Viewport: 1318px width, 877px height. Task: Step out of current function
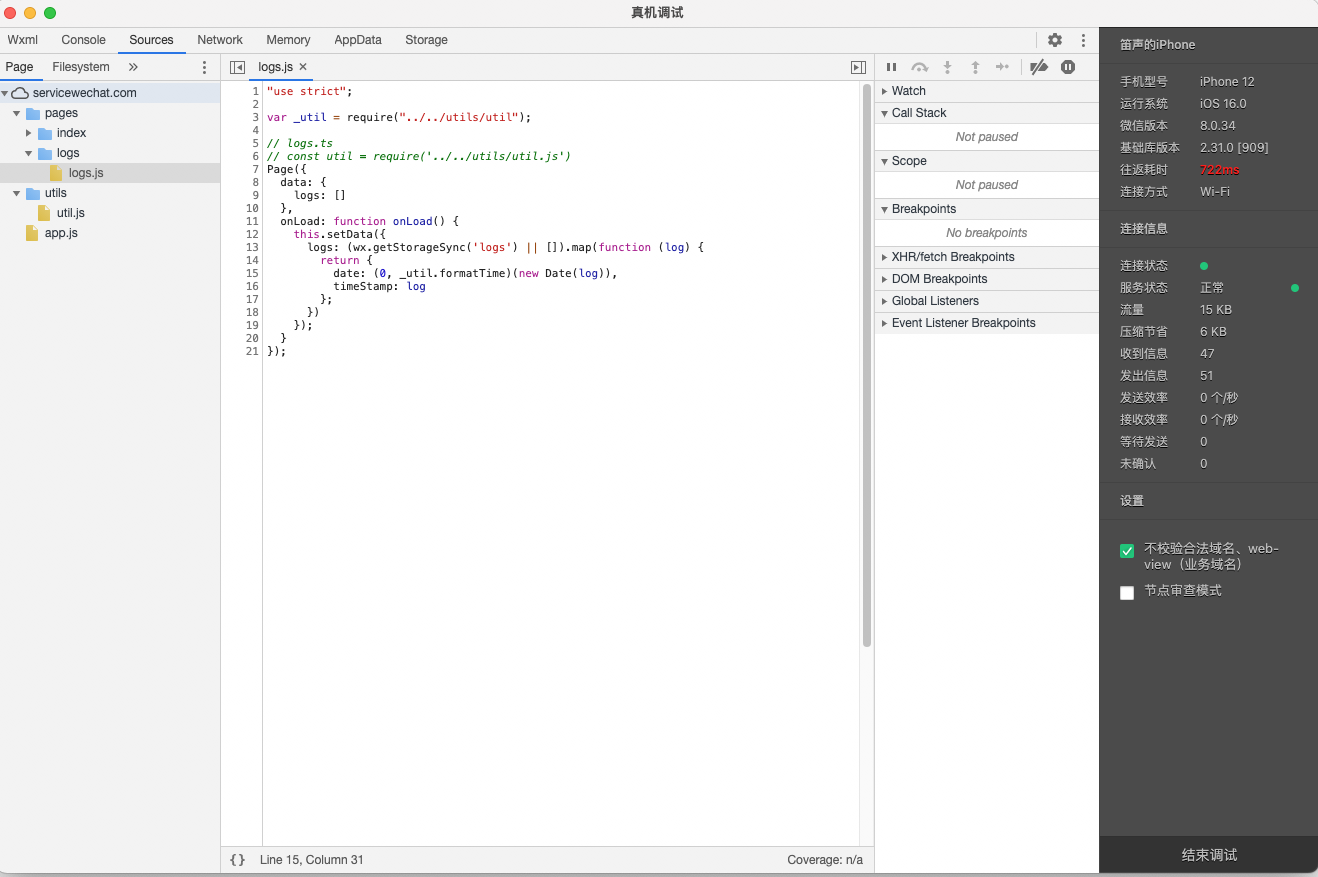(975, 67)
